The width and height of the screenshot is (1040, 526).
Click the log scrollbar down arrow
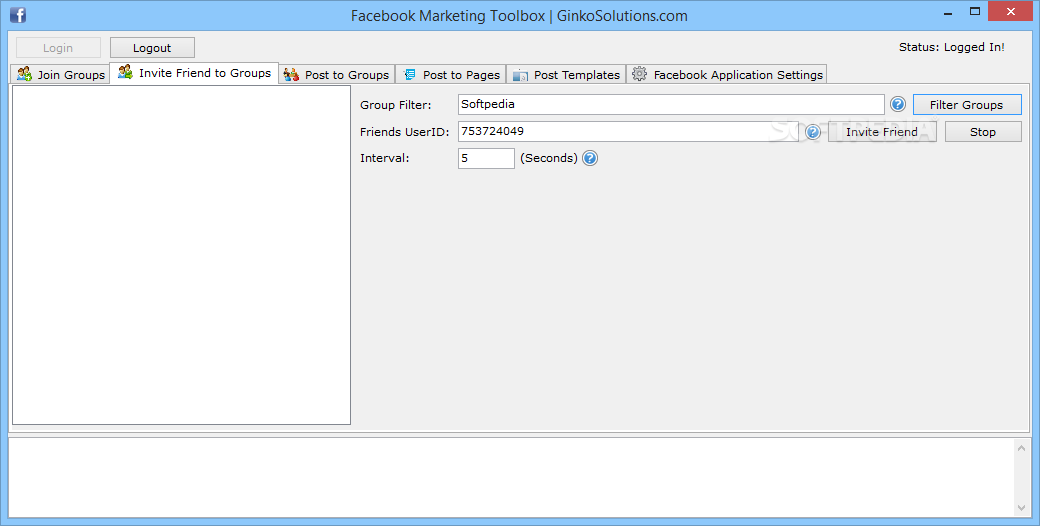coord(1021,508)
